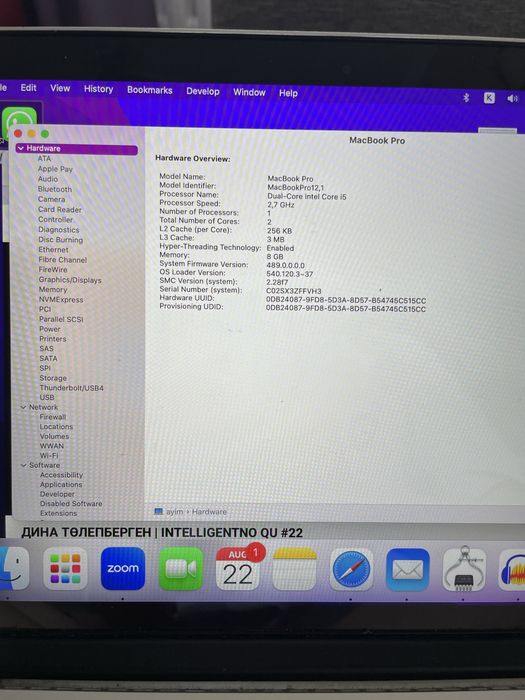Image resolution: width=525 pixels, height=700 pixels.
Task: Click the Bluetooth status icon in menu bar
Action: 466,97
